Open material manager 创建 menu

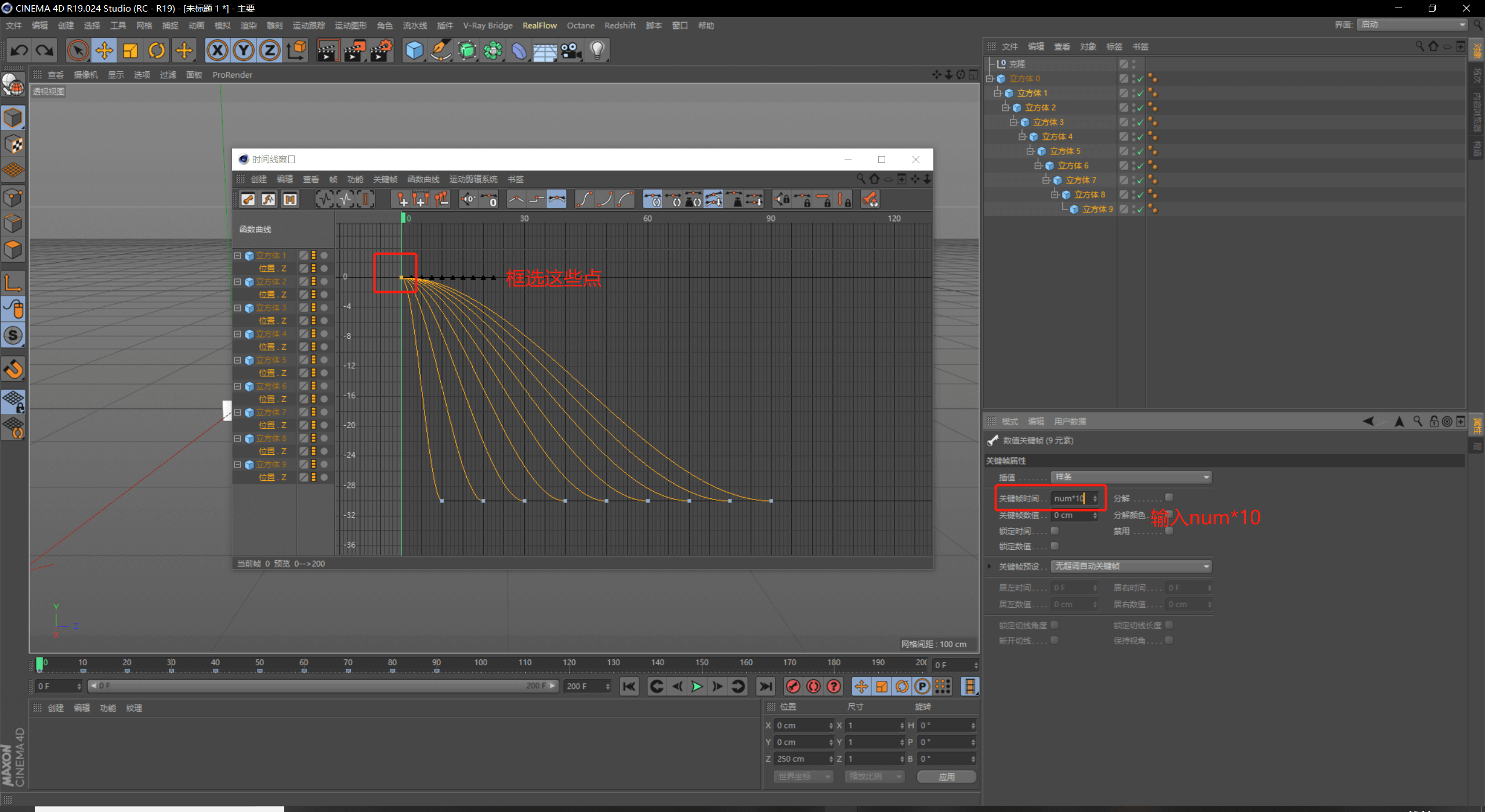56,708
